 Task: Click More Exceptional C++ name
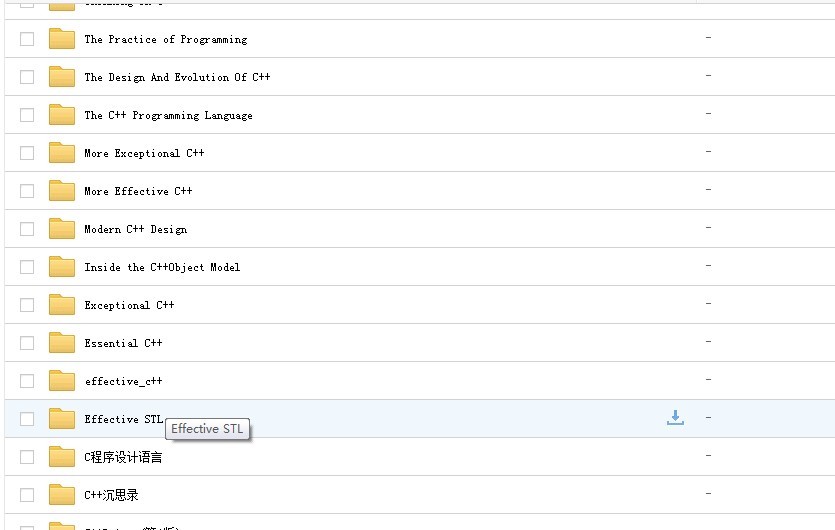[x=144, y=153]
